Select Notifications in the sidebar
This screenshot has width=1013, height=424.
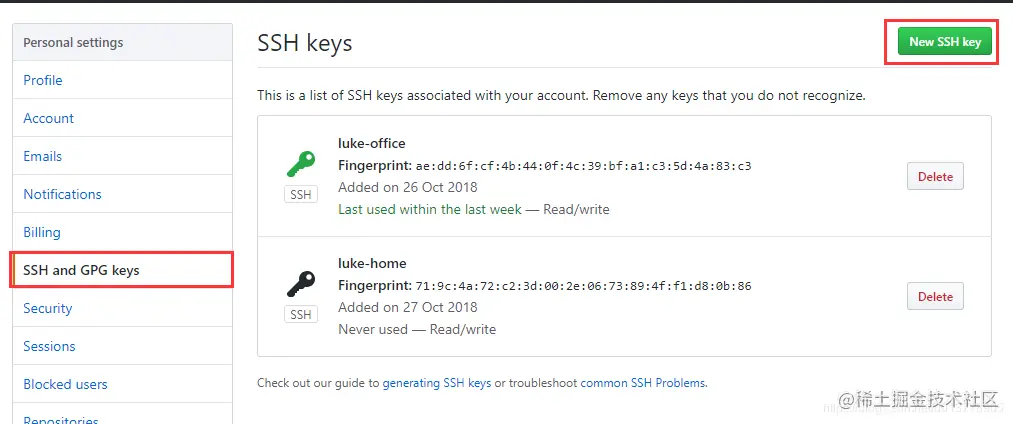(x=62, y=194)
